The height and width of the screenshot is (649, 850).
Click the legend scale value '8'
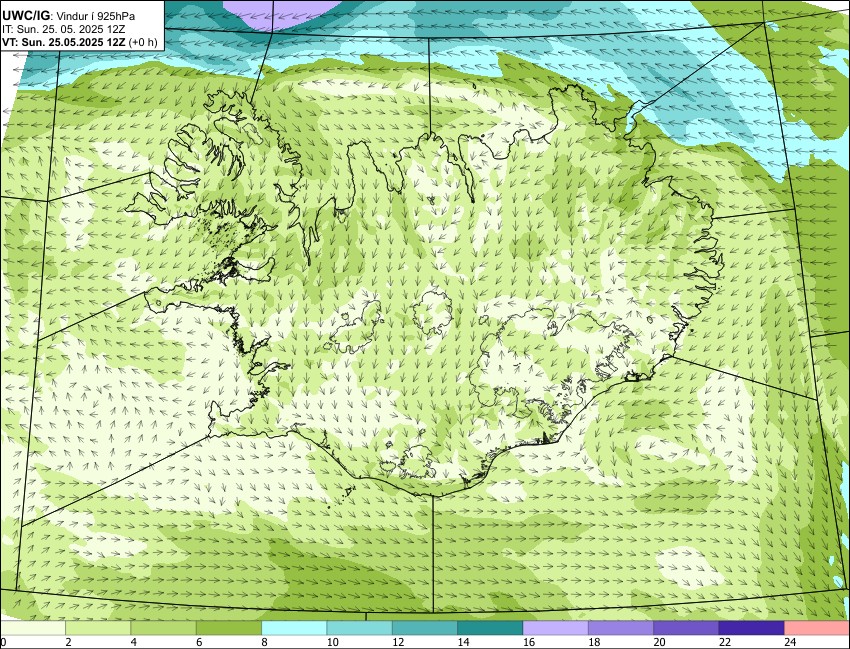click(x=265, y=642)
